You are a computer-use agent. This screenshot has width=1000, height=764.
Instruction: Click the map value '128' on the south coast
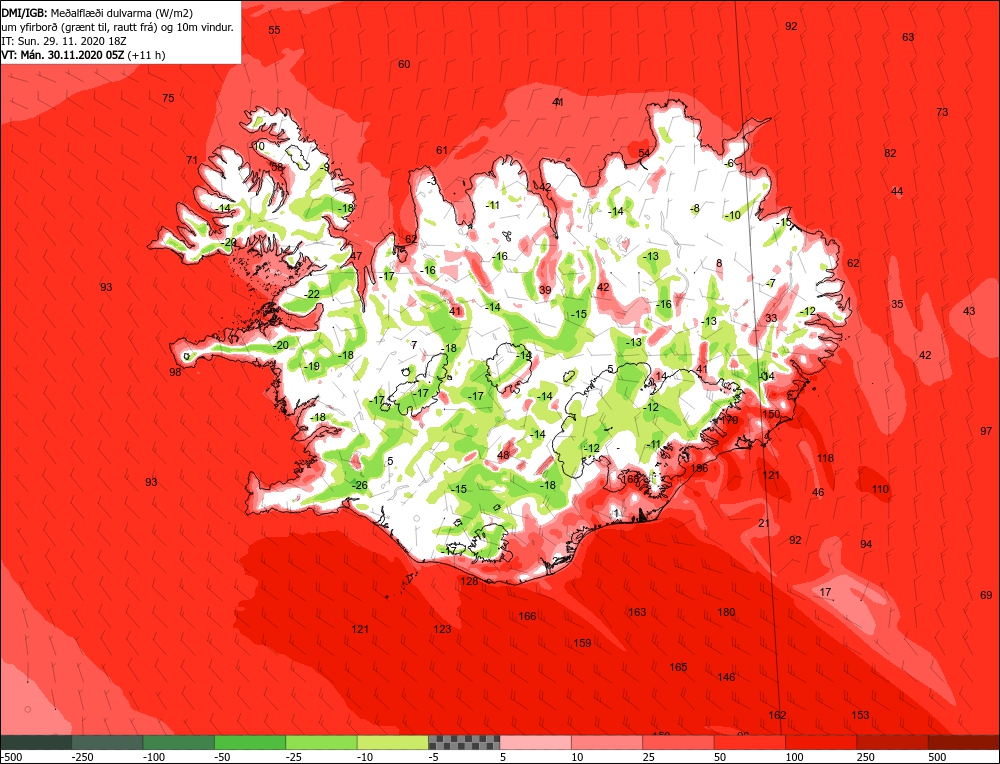click(x=469, y=581)
